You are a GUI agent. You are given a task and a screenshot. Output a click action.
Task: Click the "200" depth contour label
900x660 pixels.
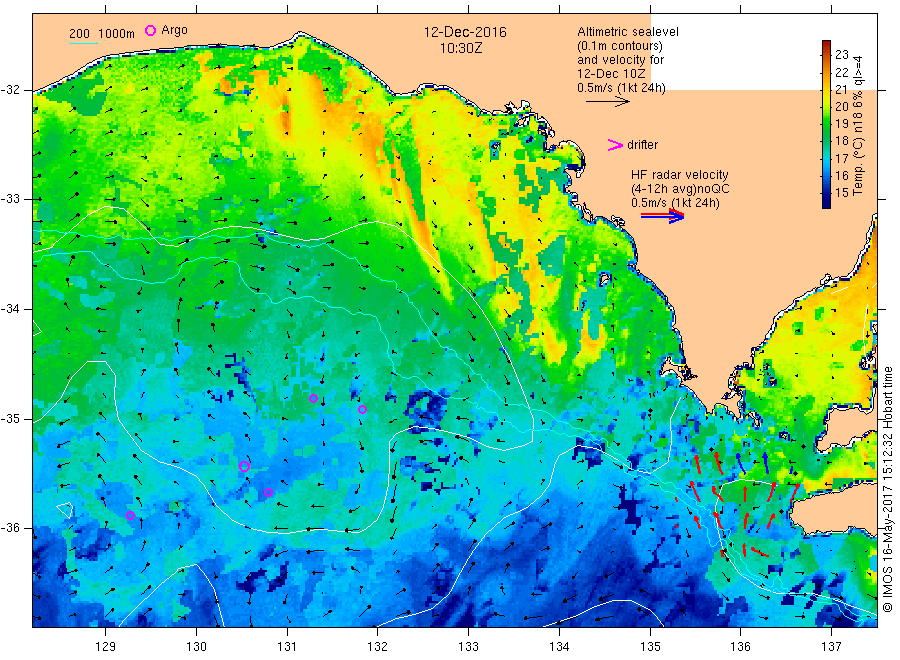tap(79, 34)
